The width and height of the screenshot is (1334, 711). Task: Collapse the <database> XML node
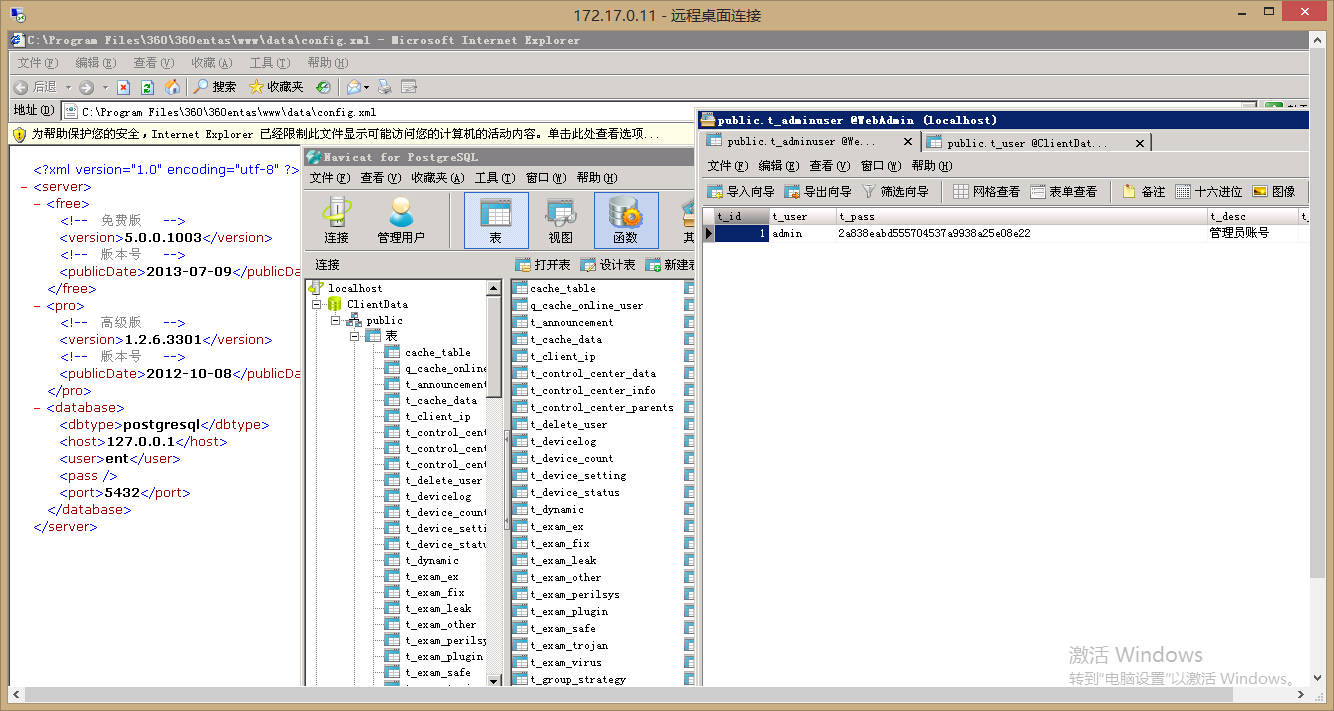pos(37,408)
